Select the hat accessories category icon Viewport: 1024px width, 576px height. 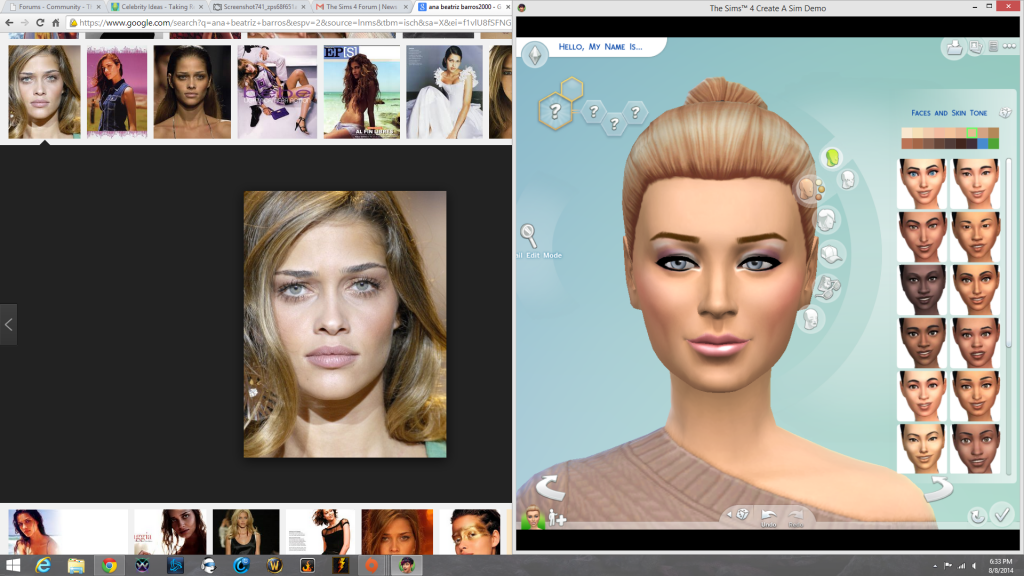(829, 254)
